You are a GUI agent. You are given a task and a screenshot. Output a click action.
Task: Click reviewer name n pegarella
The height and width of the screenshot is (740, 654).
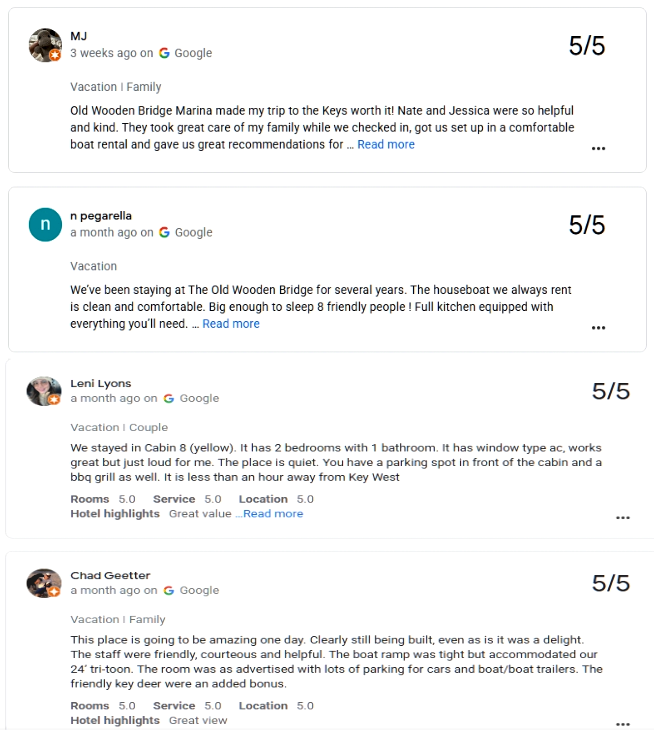point(100,216)
